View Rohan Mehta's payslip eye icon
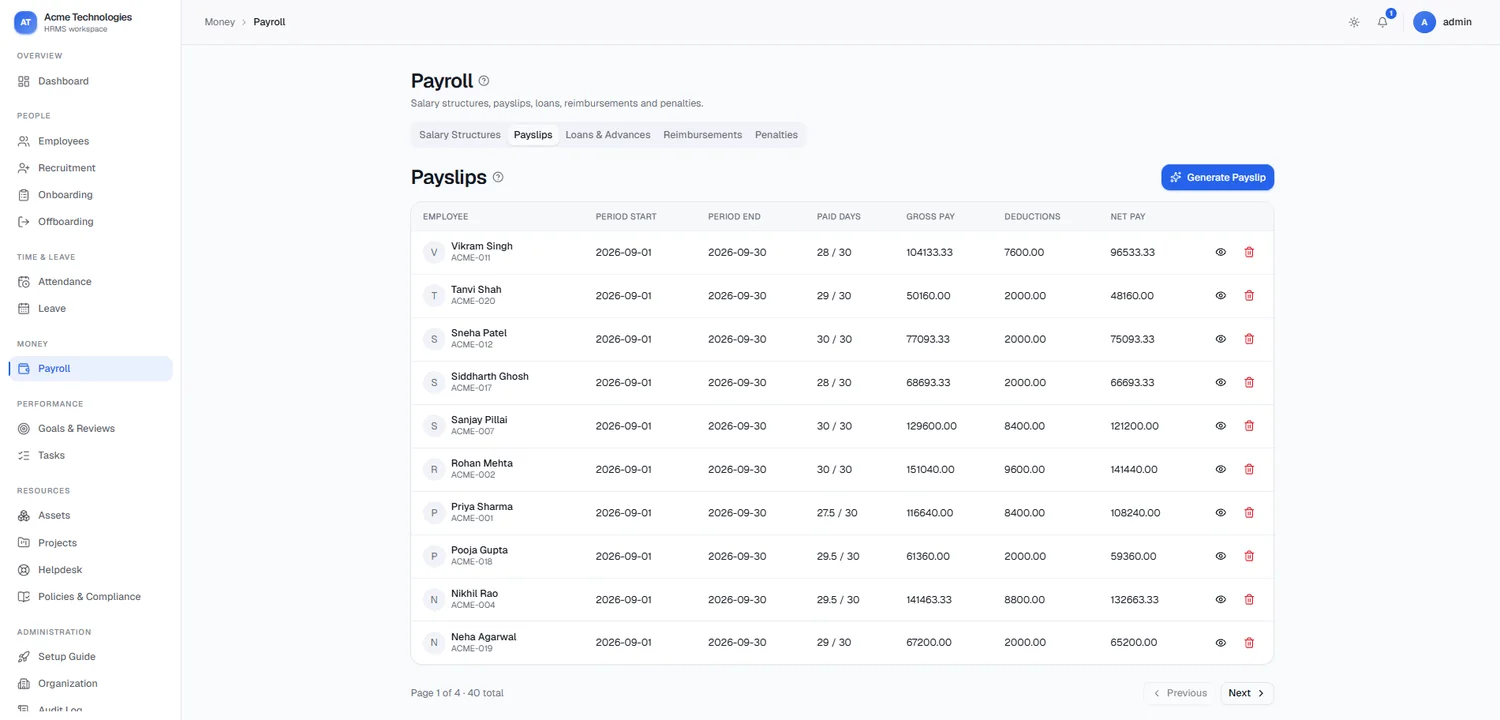 (1220, 469)
